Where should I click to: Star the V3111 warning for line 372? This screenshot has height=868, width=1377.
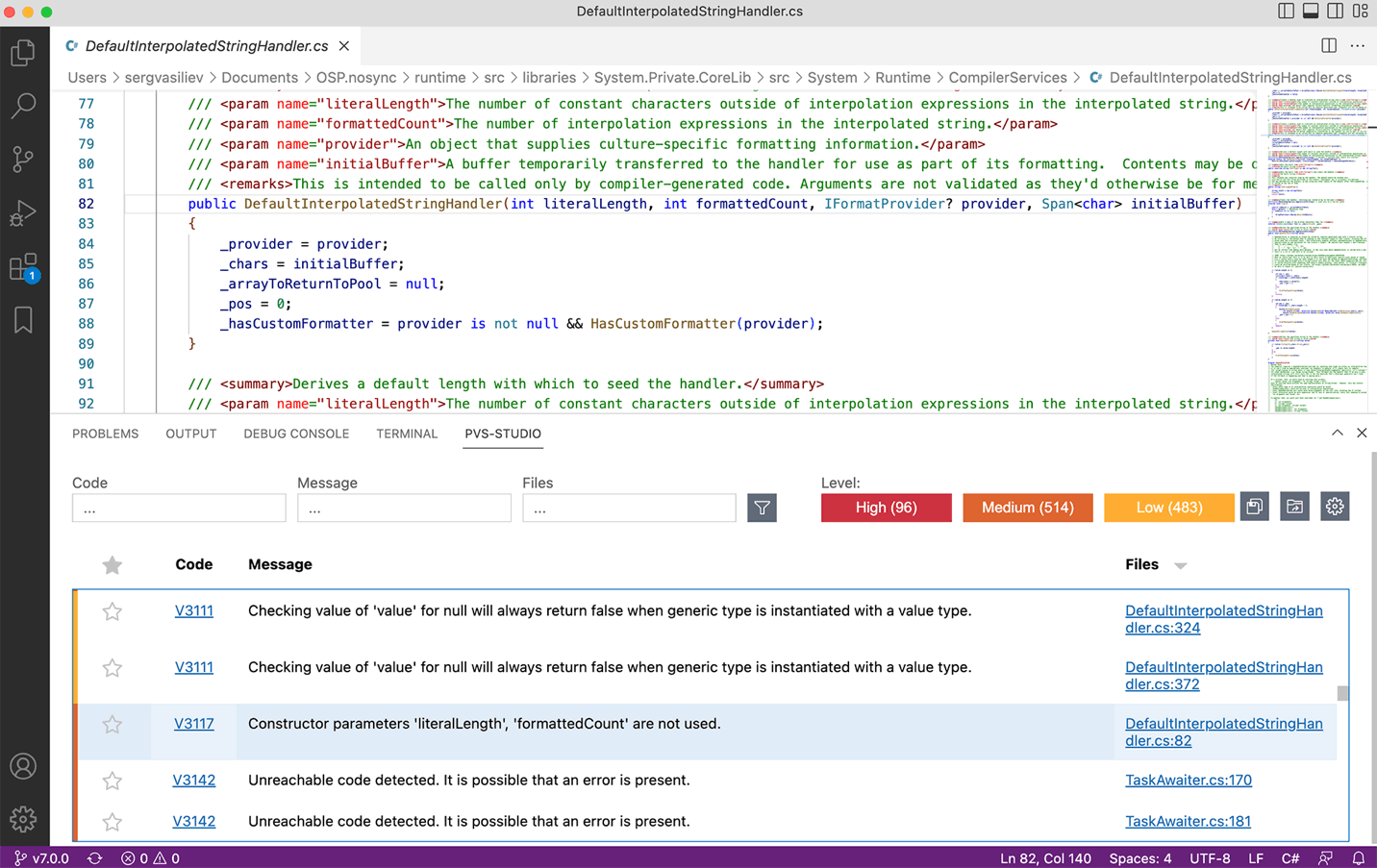click(113, 668)
